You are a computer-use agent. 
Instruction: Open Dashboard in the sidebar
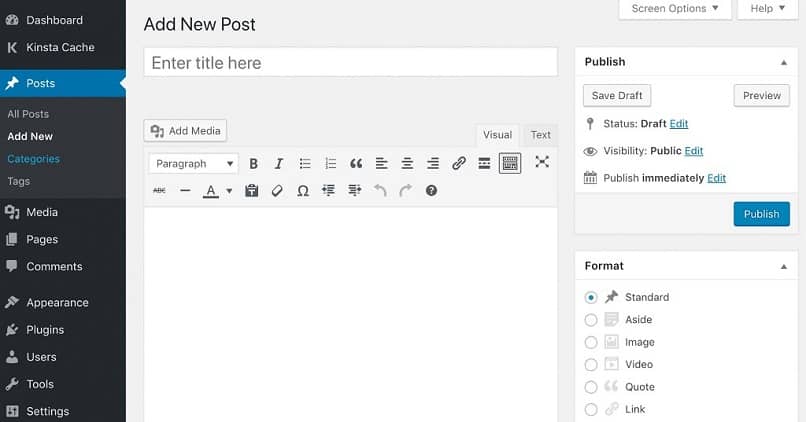pos(63,20)
